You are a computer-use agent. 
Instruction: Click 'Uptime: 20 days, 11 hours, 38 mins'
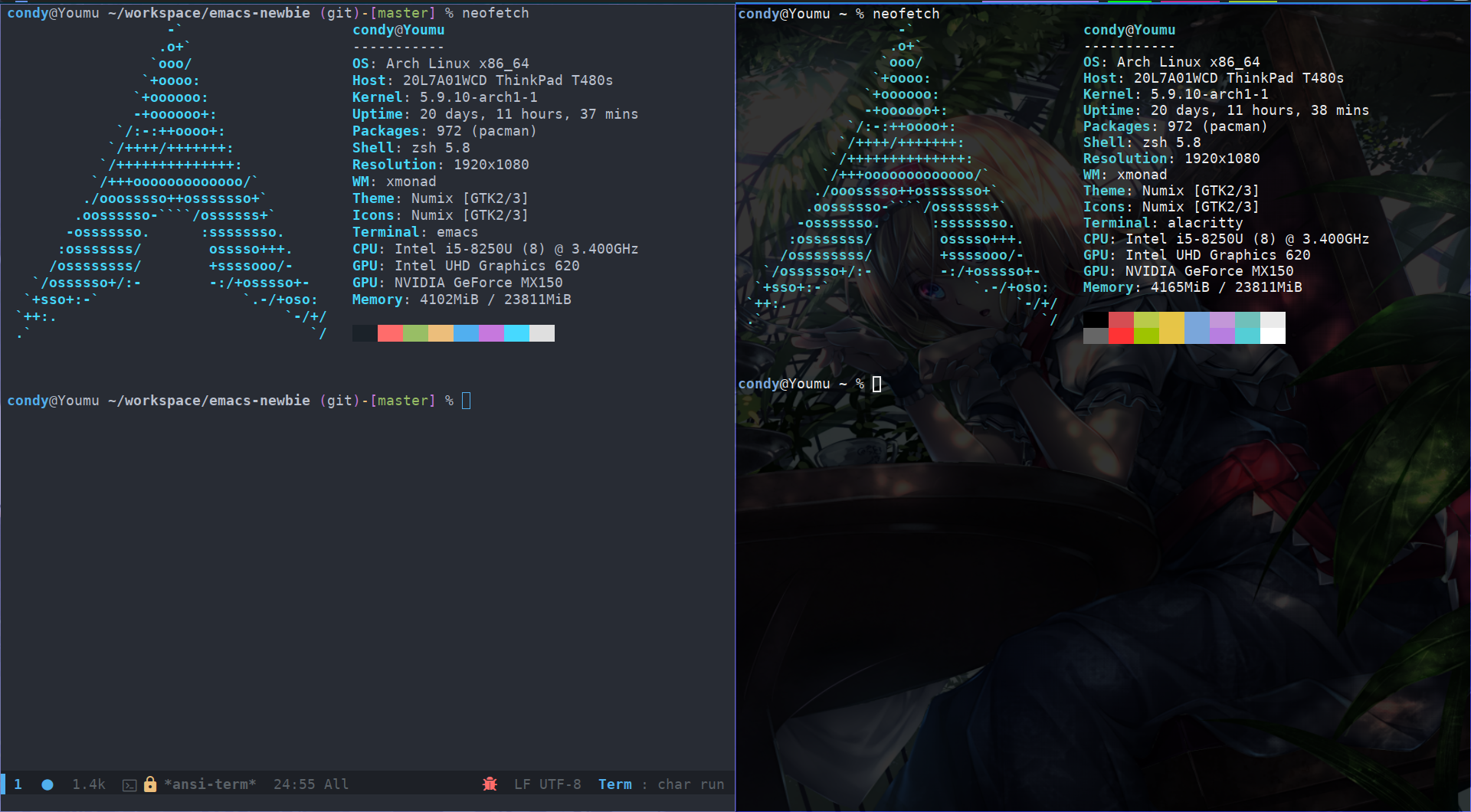[1226, 110]
